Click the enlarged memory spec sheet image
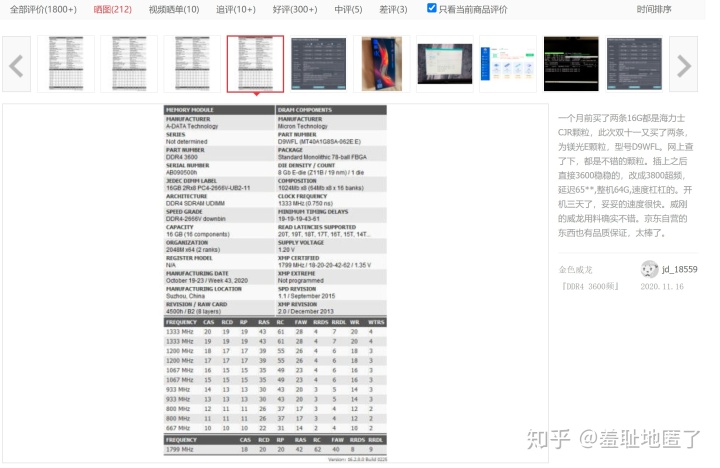720x468 pixels. pos(275,283)
